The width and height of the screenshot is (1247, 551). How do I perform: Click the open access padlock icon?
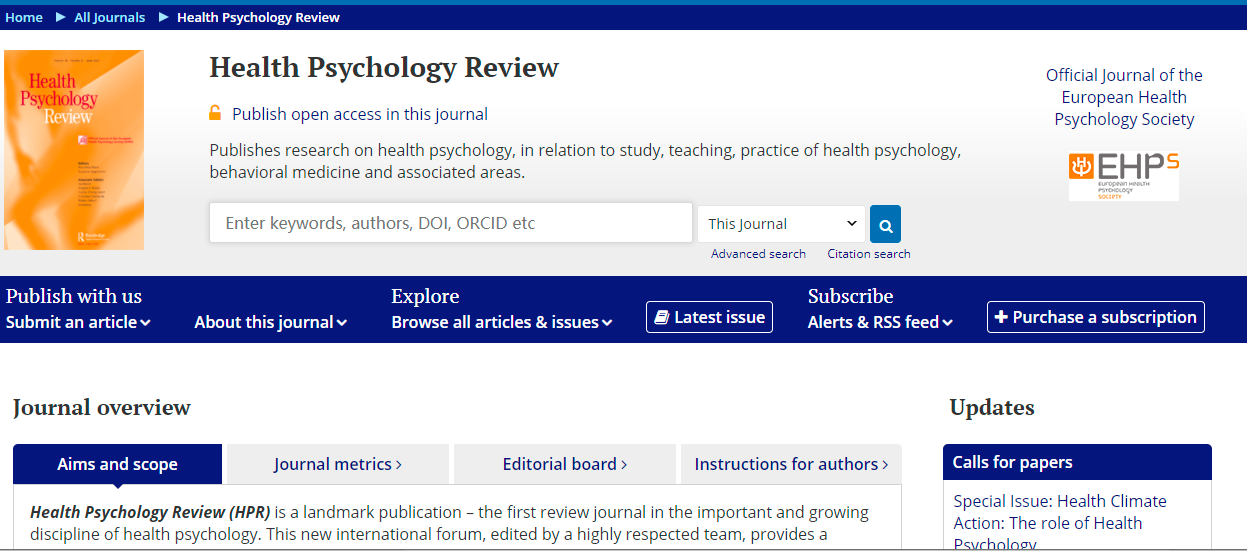tap(215, 114)
